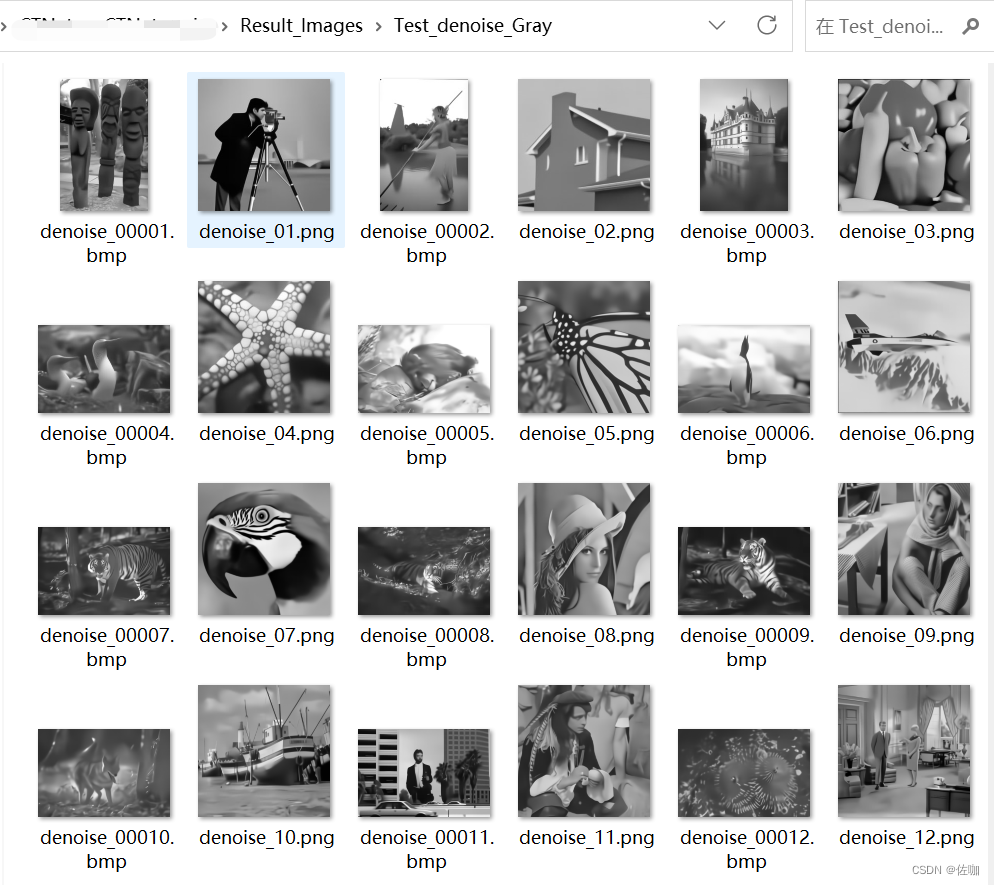Click the denoise_00008.bmp file name
This screenshot has height=885, width=994.
click(x=427, y=647)
